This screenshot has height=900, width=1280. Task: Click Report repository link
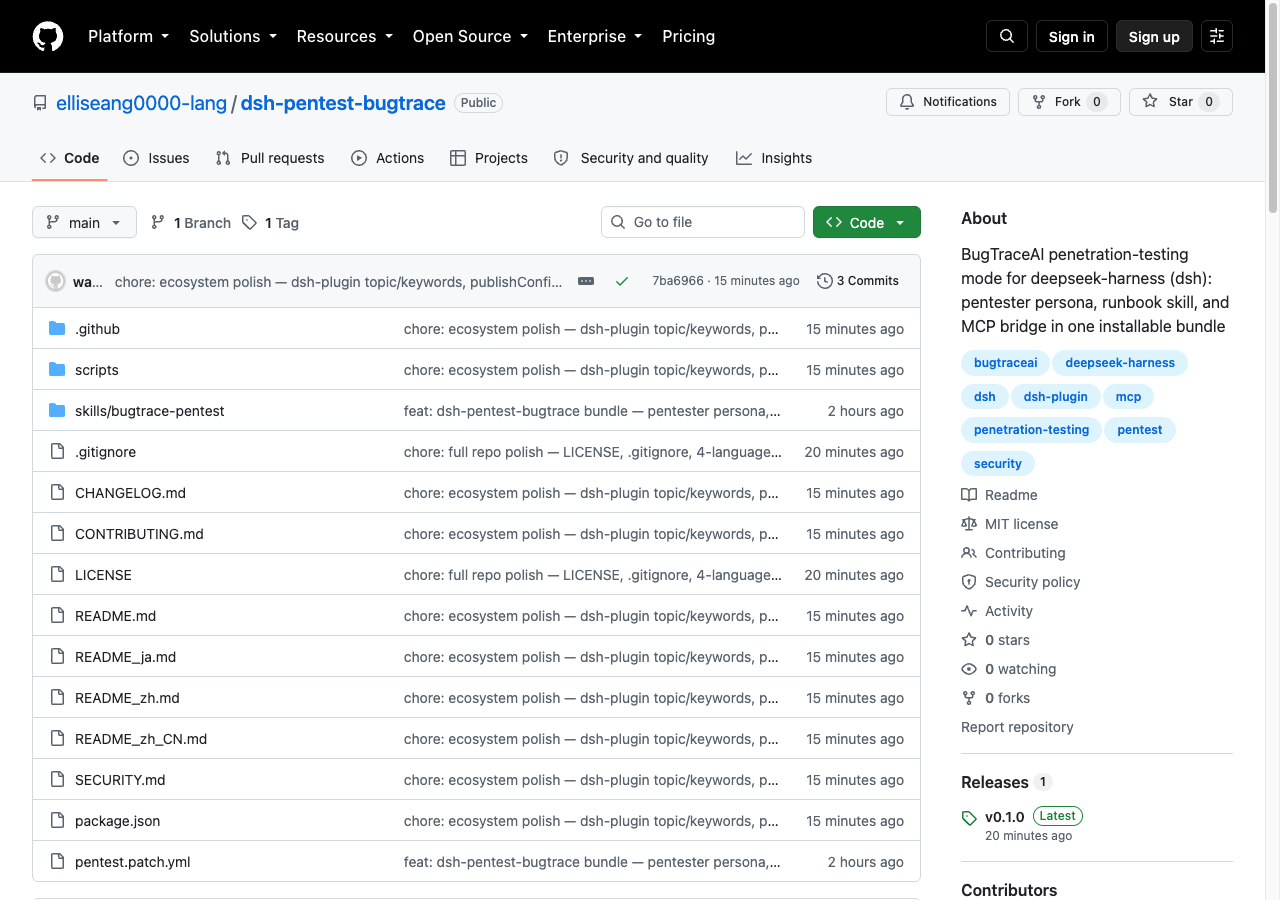1017,727
